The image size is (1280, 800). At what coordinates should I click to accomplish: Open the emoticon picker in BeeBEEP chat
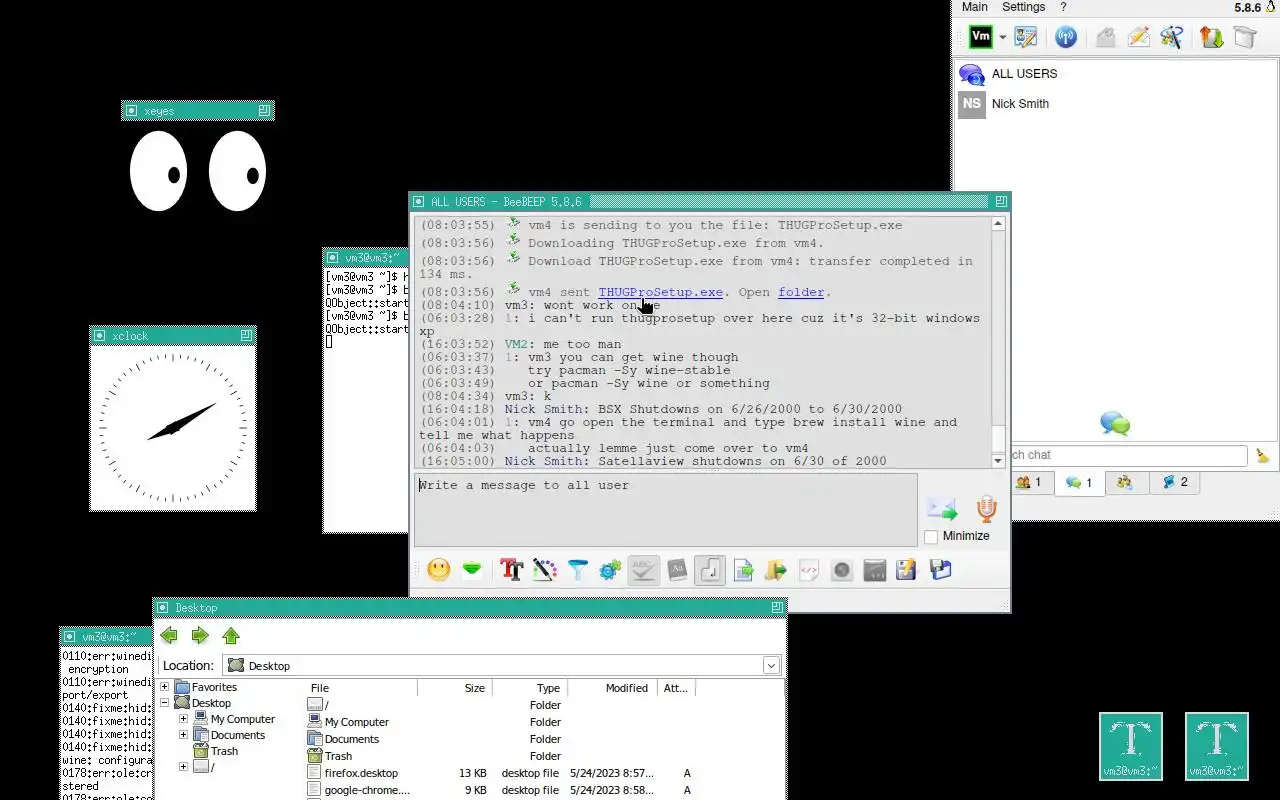438,570
